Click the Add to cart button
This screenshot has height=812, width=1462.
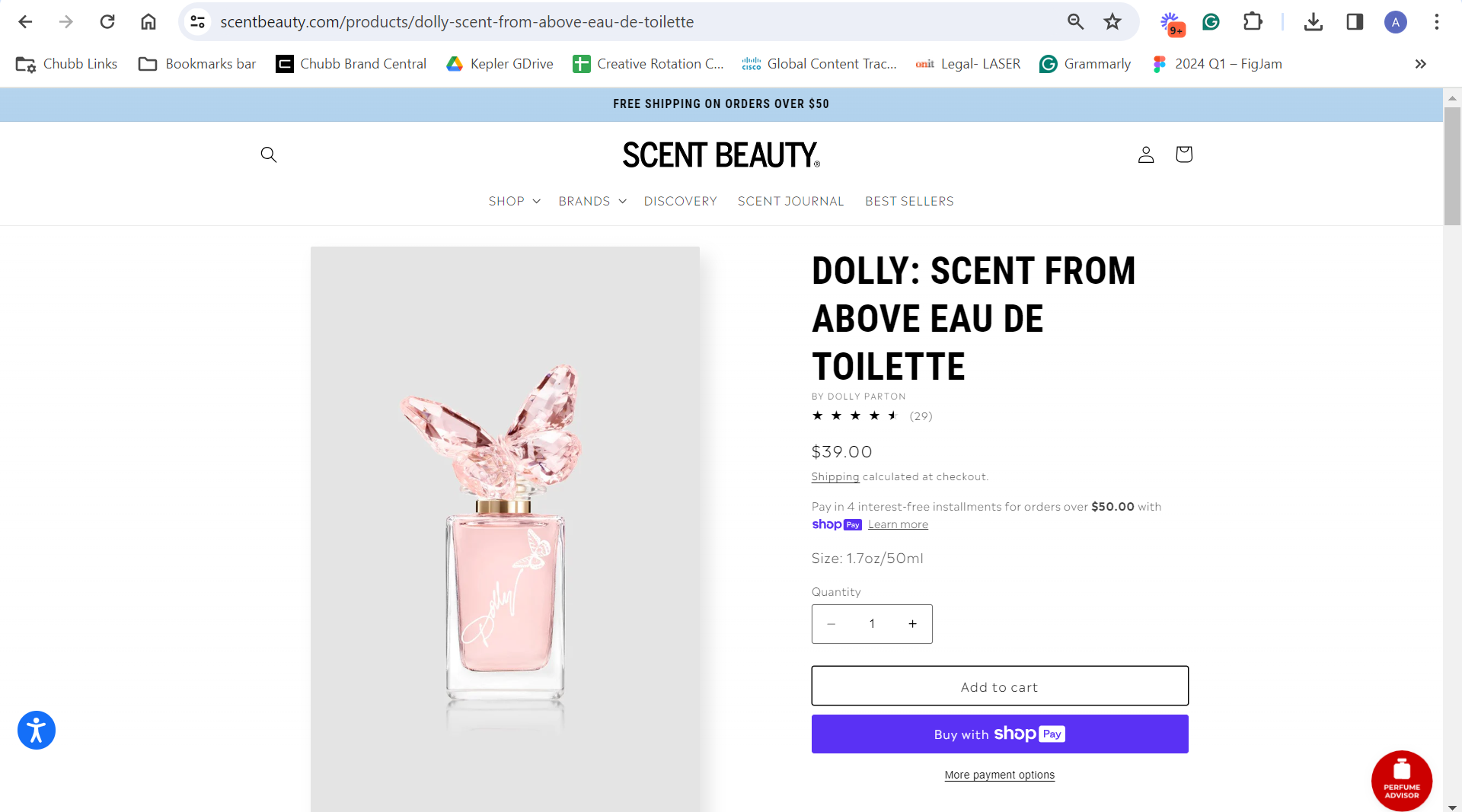[1000, 686]
